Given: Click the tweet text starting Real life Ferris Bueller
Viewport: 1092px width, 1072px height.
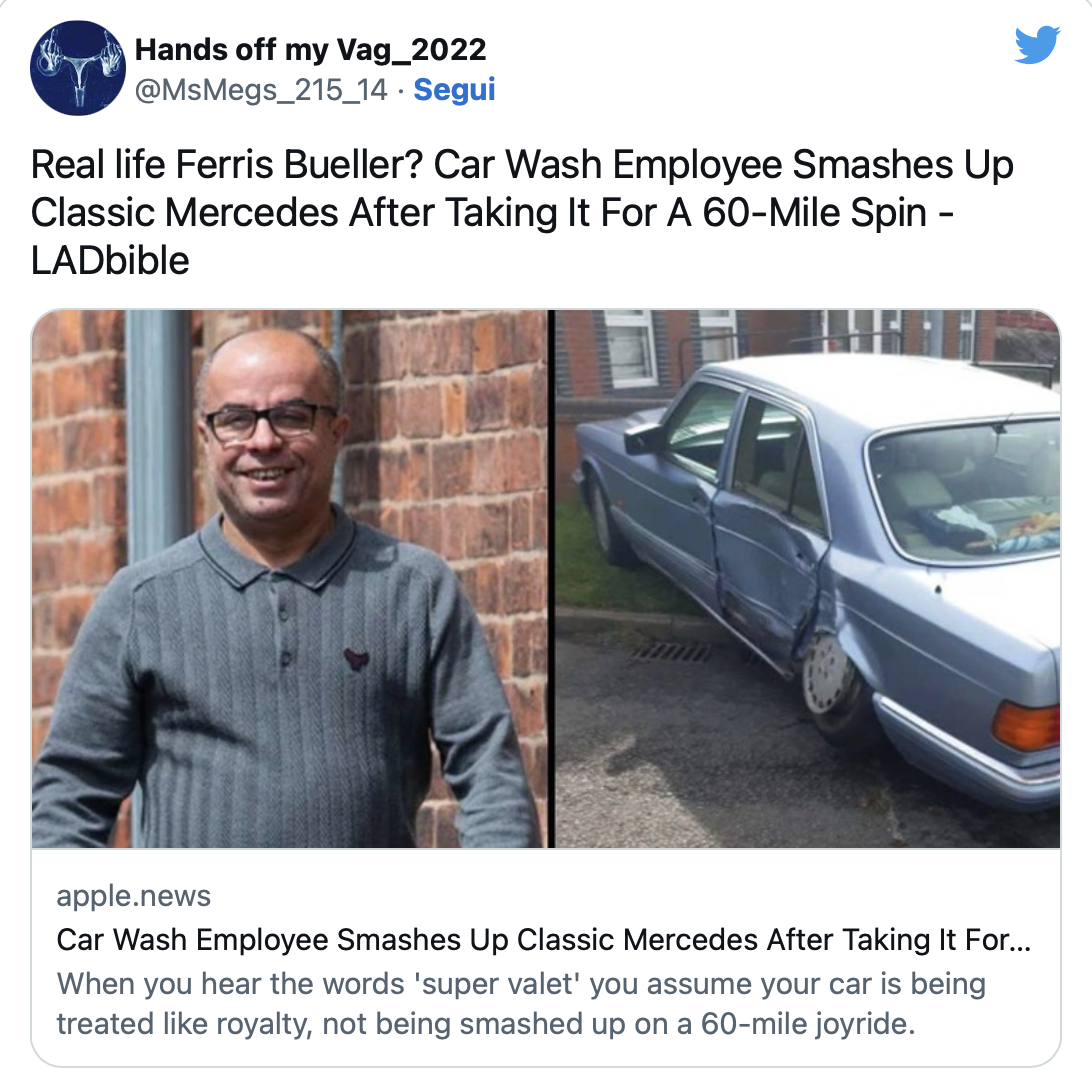Looking at the screenshot, I should (522, 212).
